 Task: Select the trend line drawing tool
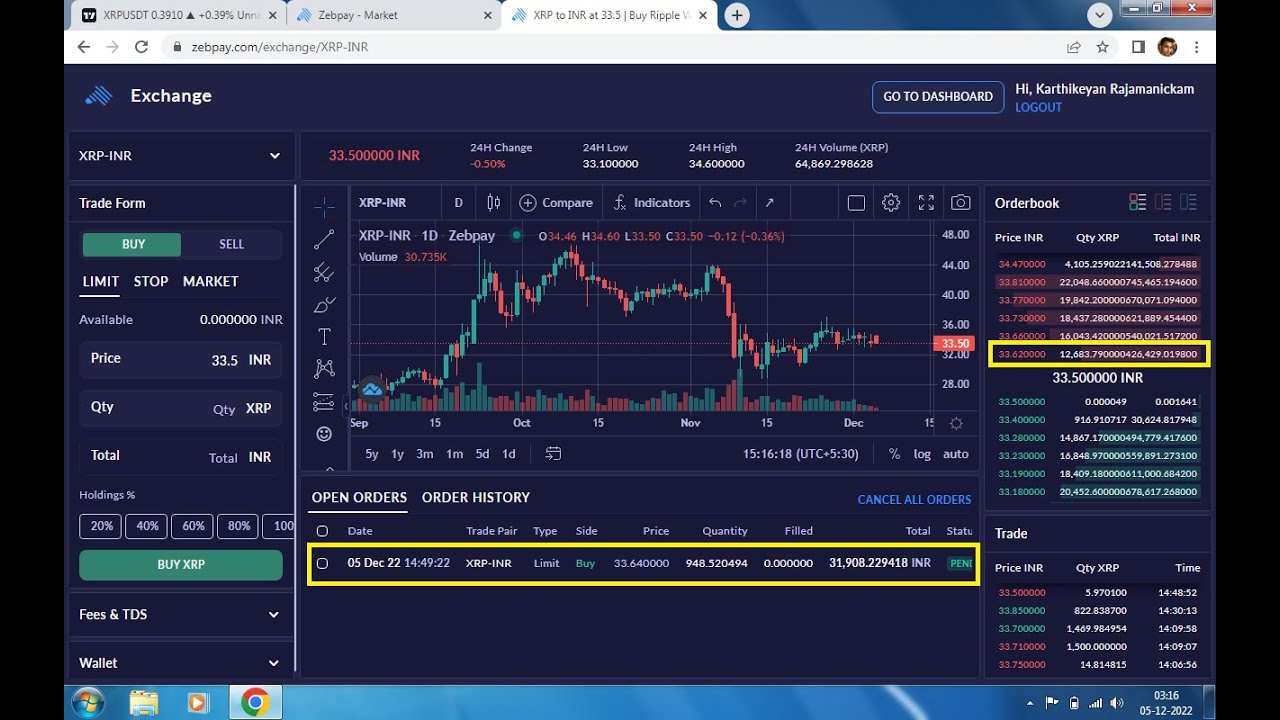(x=324, y=240)
